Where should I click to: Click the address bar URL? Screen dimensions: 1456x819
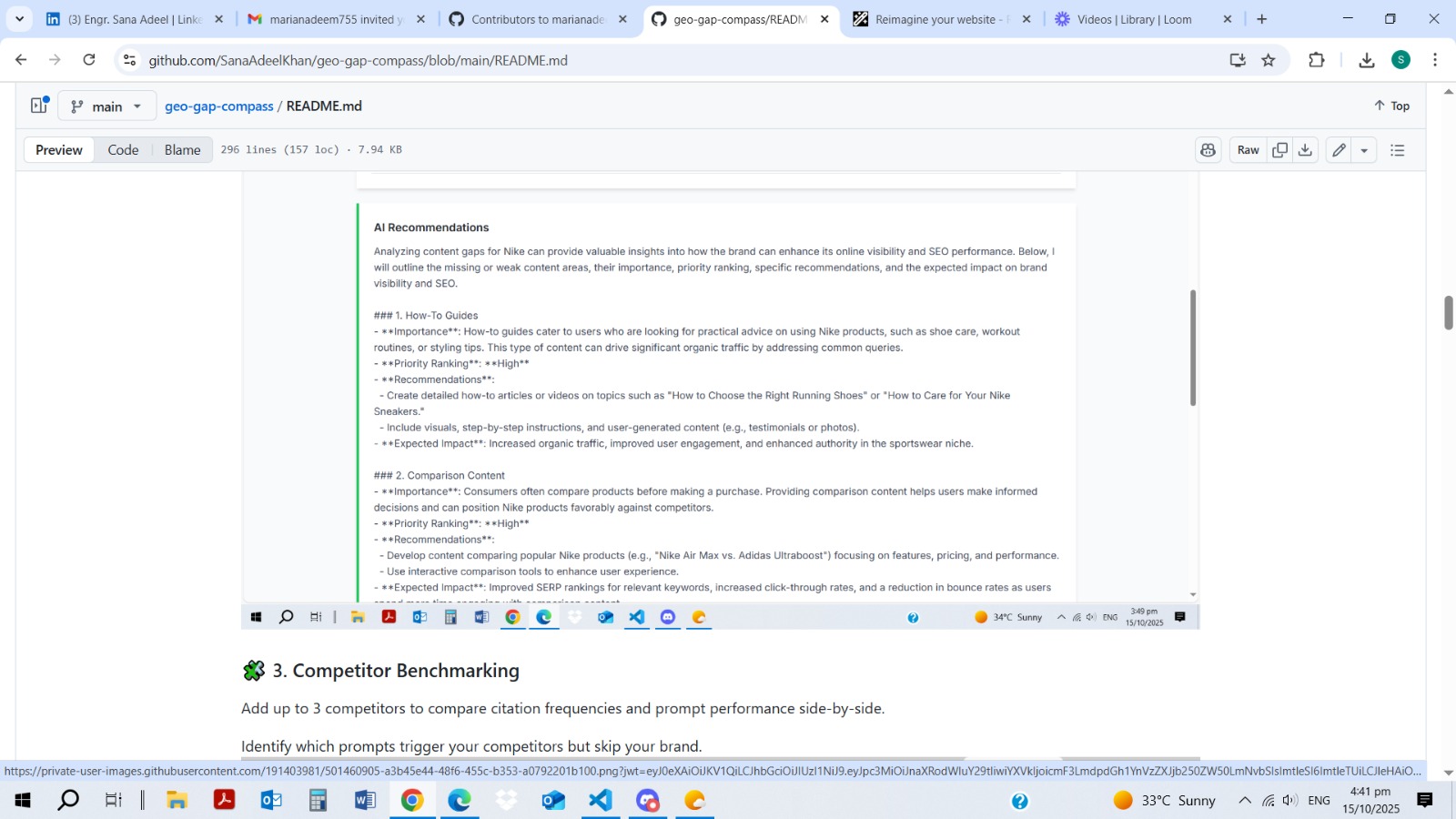[358, 60]
